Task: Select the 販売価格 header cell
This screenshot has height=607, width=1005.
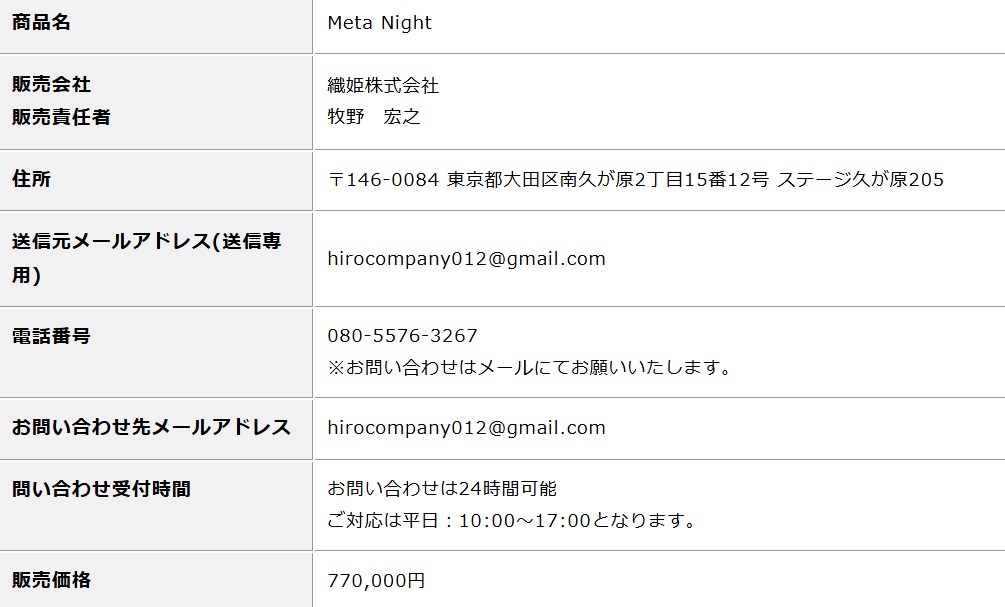Action: 156,579
